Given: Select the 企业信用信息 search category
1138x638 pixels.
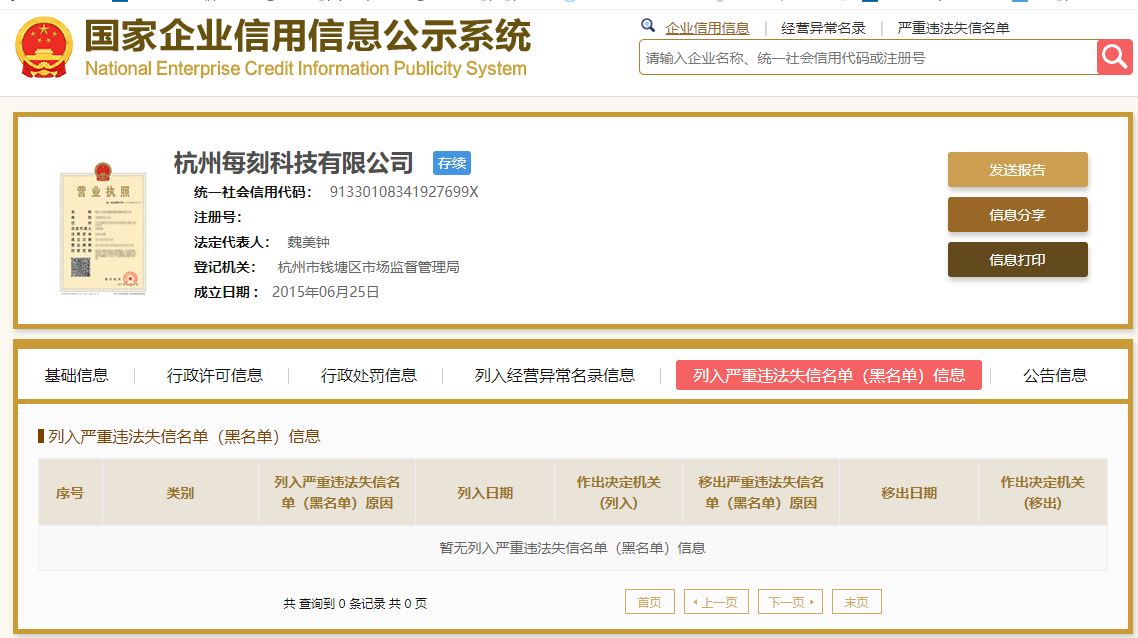Looking at the screenshot, I should tap(707, 28).
